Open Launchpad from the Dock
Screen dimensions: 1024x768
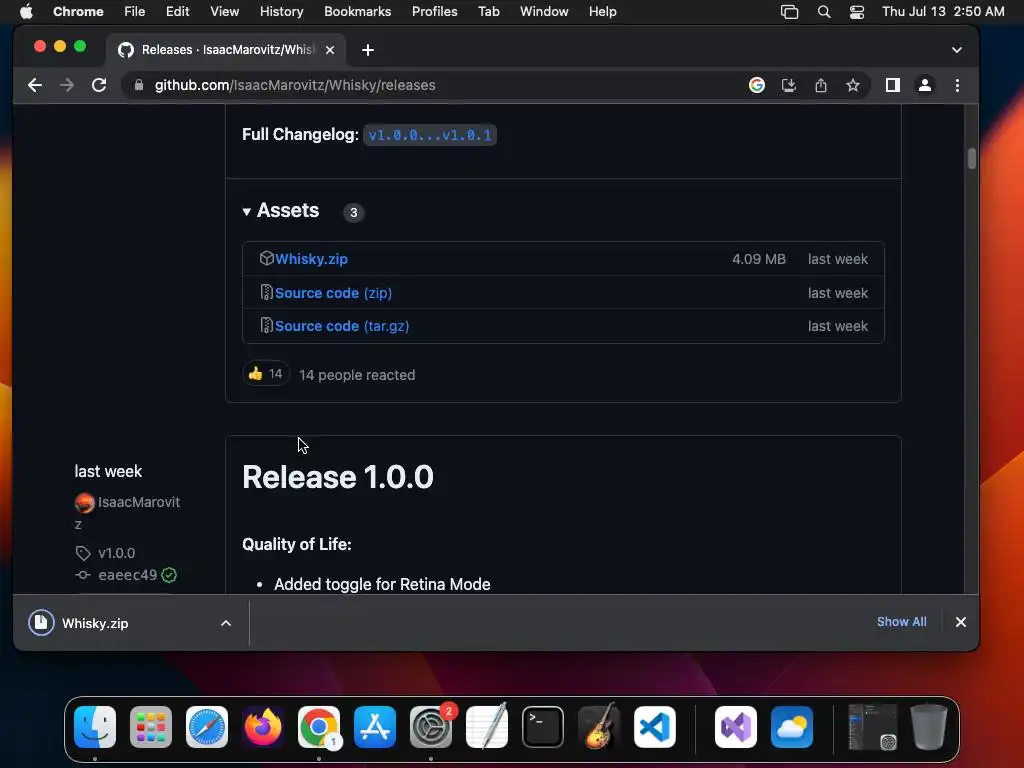(x=151, y=727)
